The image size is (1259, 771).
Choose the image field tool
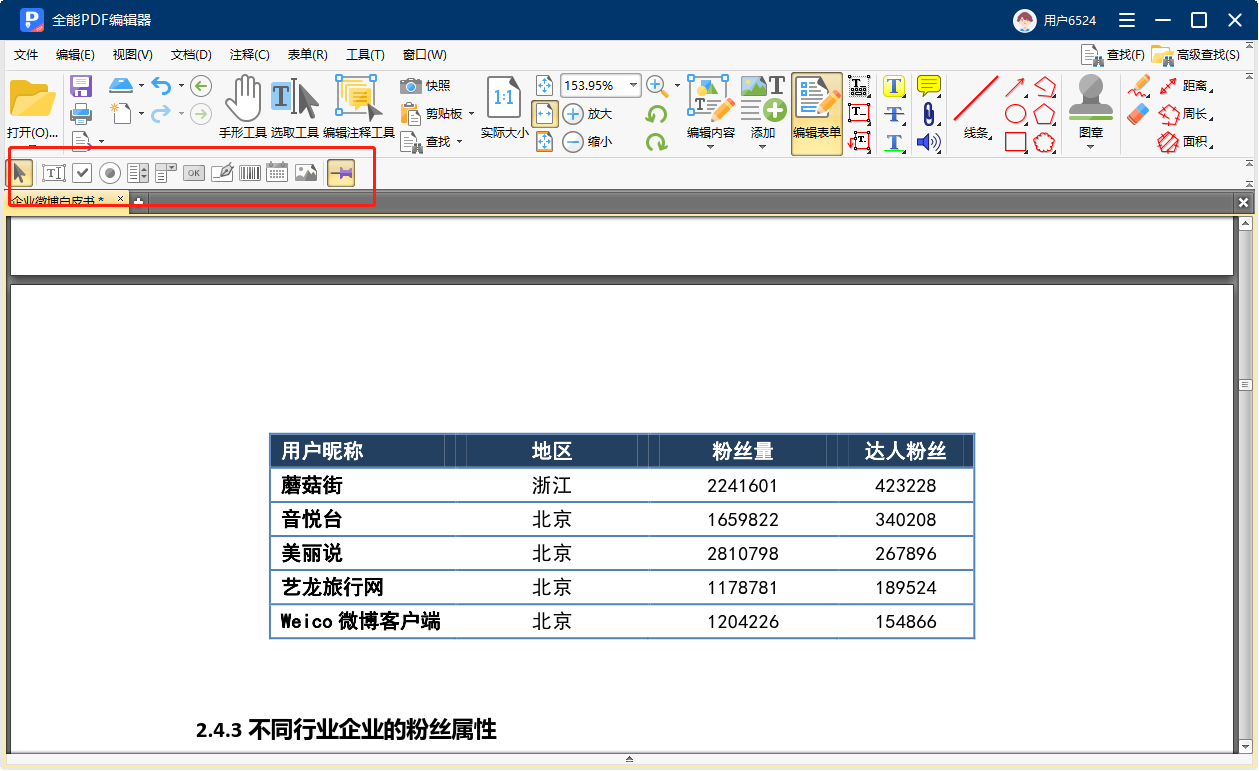[306, 173]
